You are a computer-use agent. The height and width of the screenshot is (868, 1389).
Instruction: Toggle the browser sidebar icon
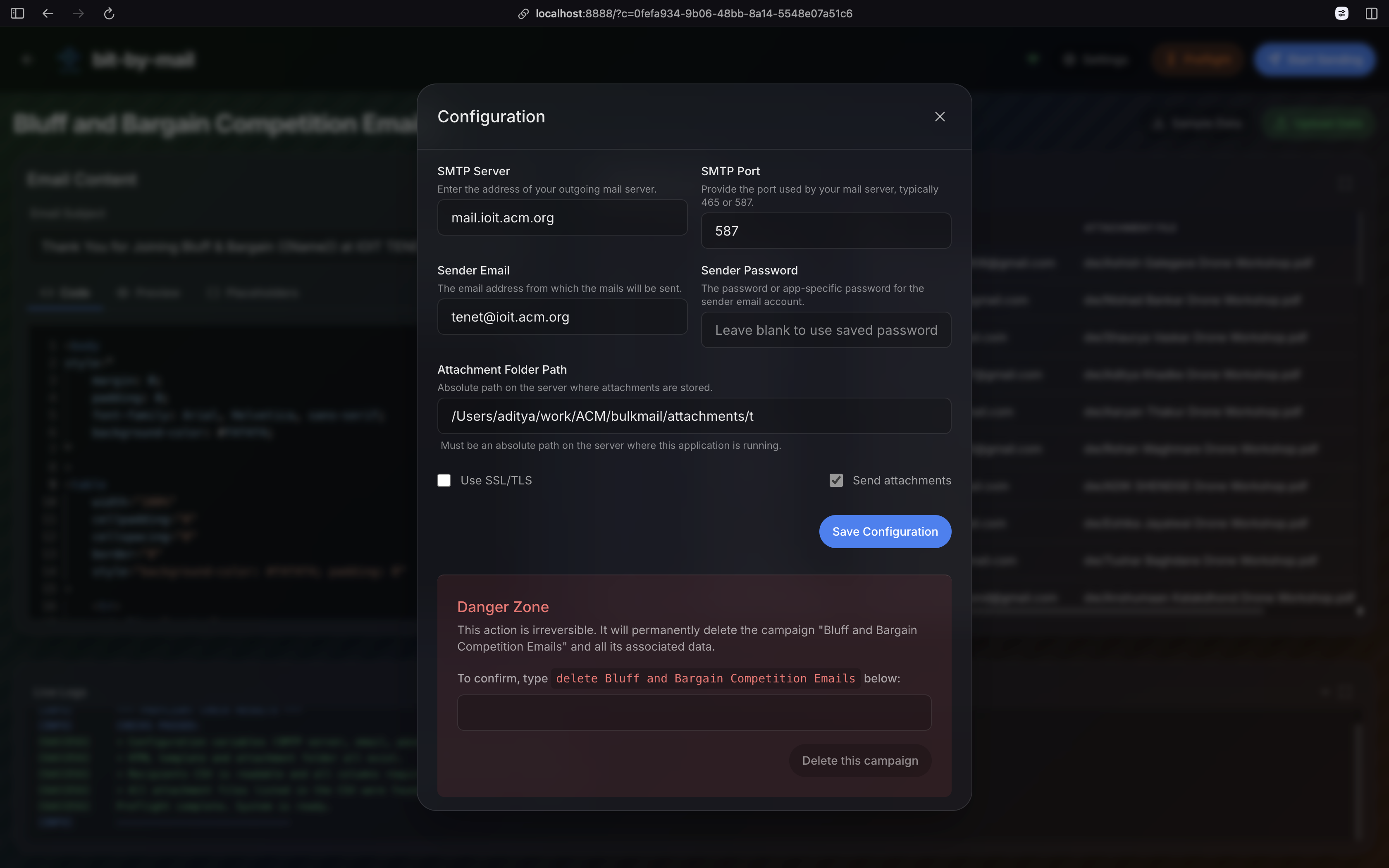17,13
